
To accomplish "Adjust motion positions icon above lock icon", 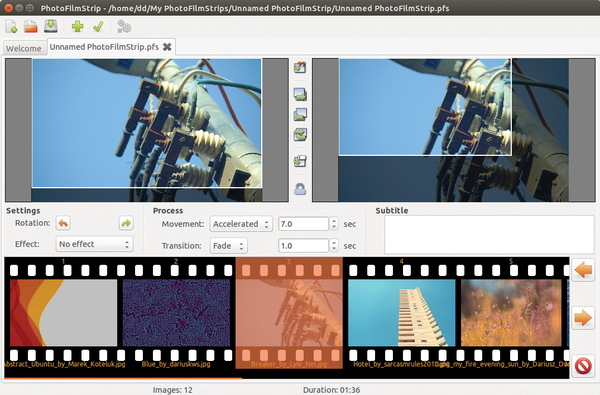I will (300, 161).
